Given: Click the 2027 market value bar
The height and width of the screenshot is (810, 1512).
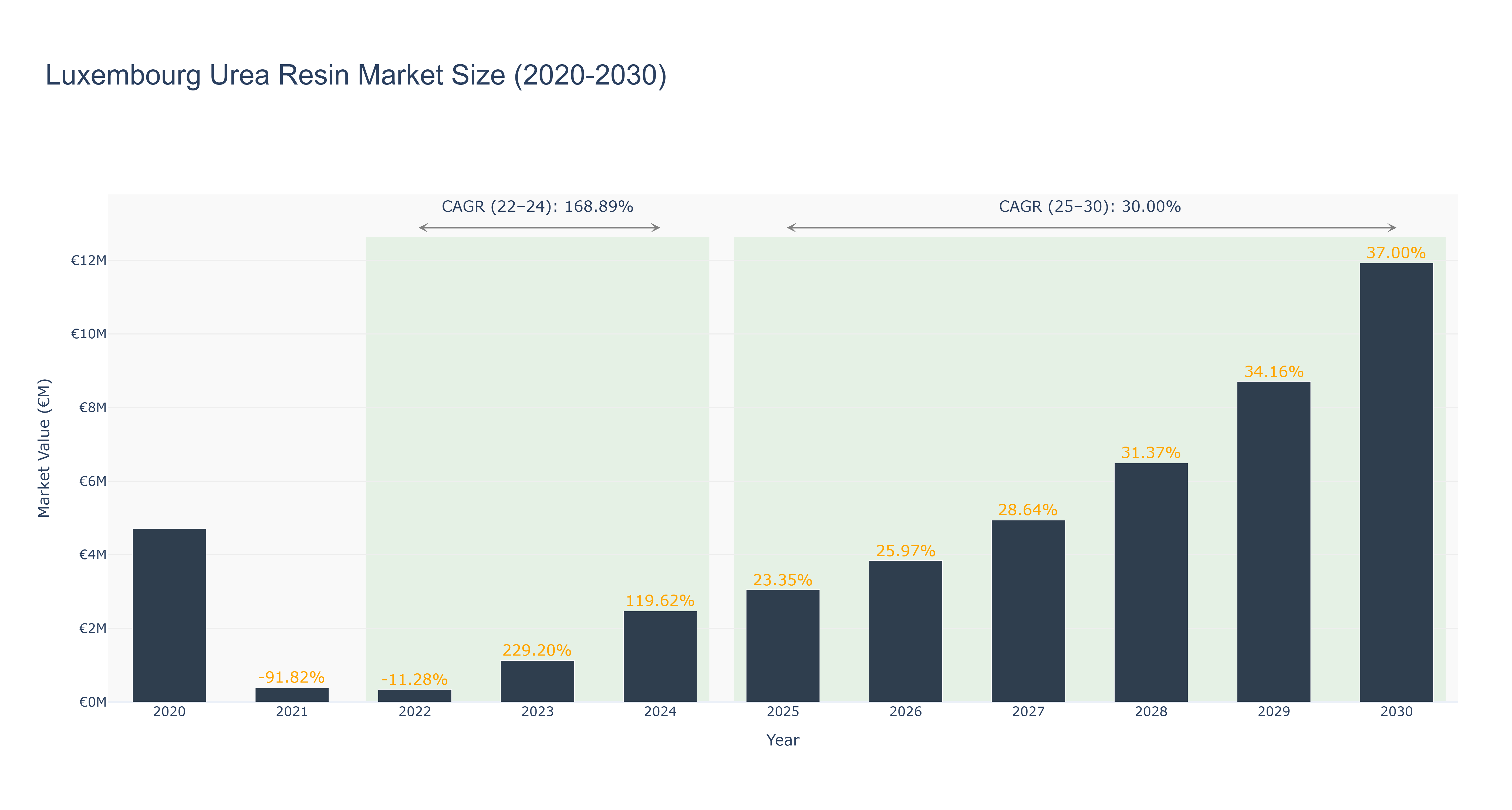Looking at the screenshot, I should point(1028,611).
